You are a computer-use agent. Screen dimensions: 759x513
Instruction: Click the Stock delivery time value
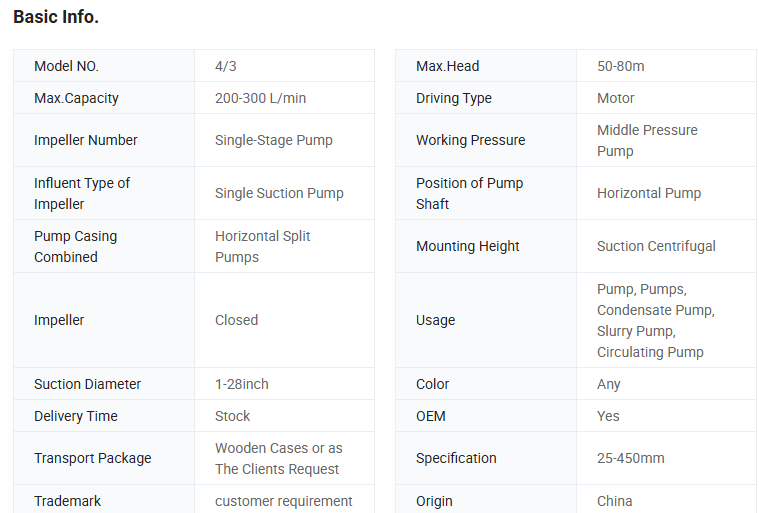pos(233,416)
